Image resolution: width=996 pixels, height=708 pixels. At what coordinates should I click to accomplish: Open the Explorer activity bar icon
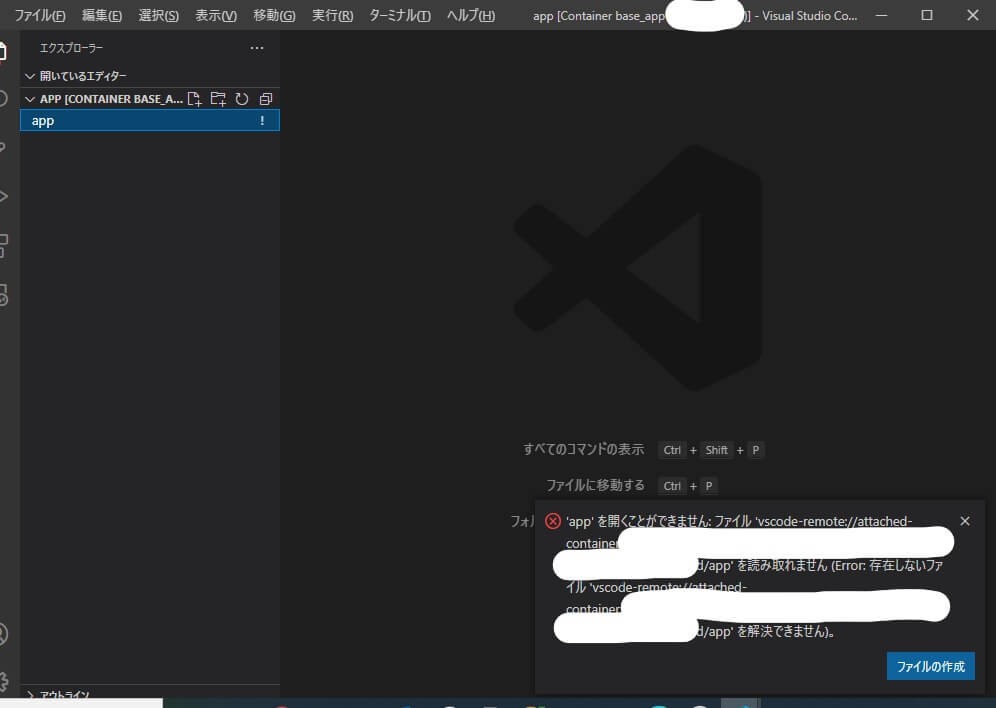pyautogui.click(x=3, y=51)
